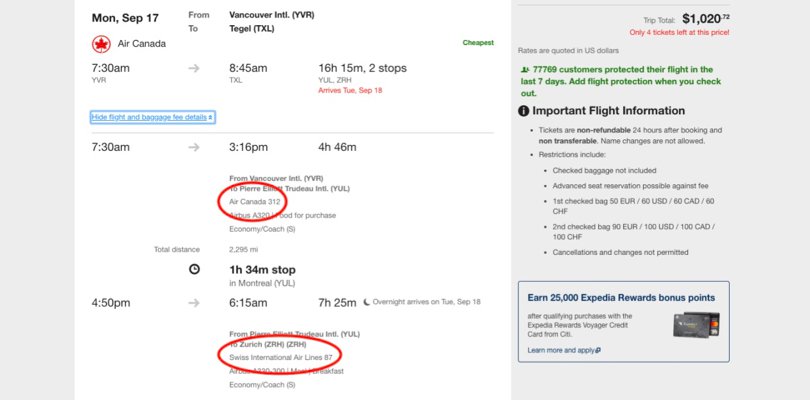810x400 pixels.
Task: Click the info icon by Important Flight Information
Action: pos(523,111)
